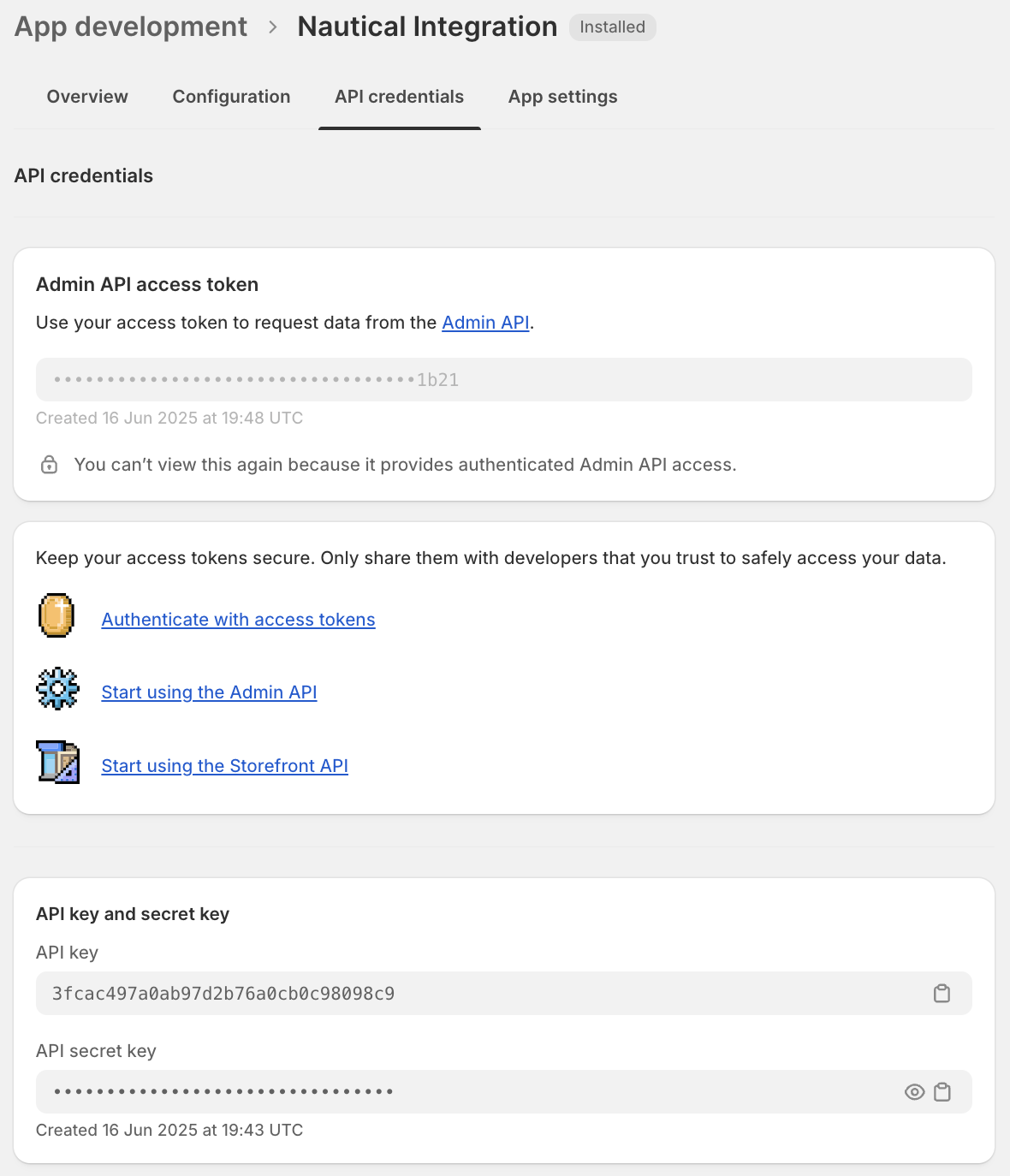Screen dimensions: 1010x1176
Task: Open Authenticate with access tokens link
Action: [x=238, y=620]
